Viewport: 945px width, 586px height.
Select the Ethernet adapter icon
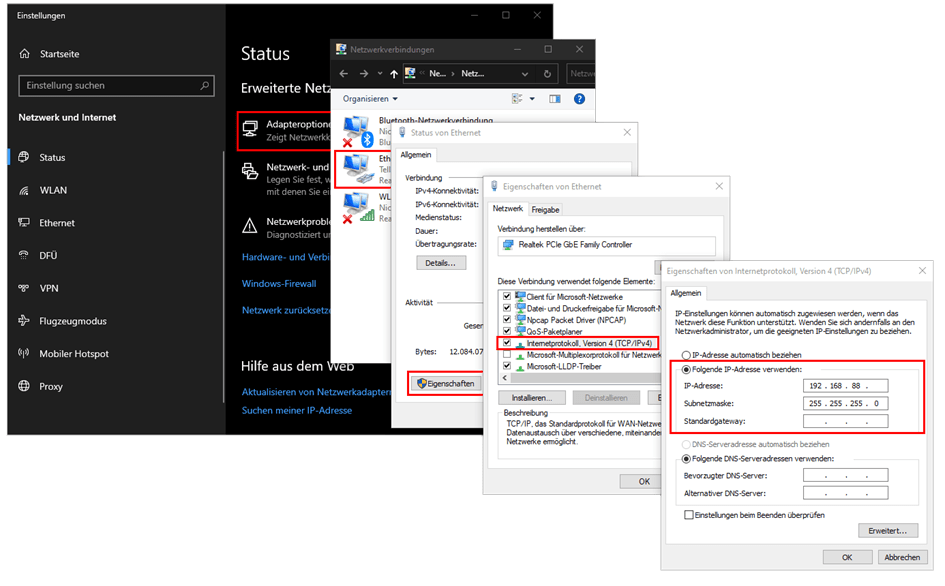(357, 166)
